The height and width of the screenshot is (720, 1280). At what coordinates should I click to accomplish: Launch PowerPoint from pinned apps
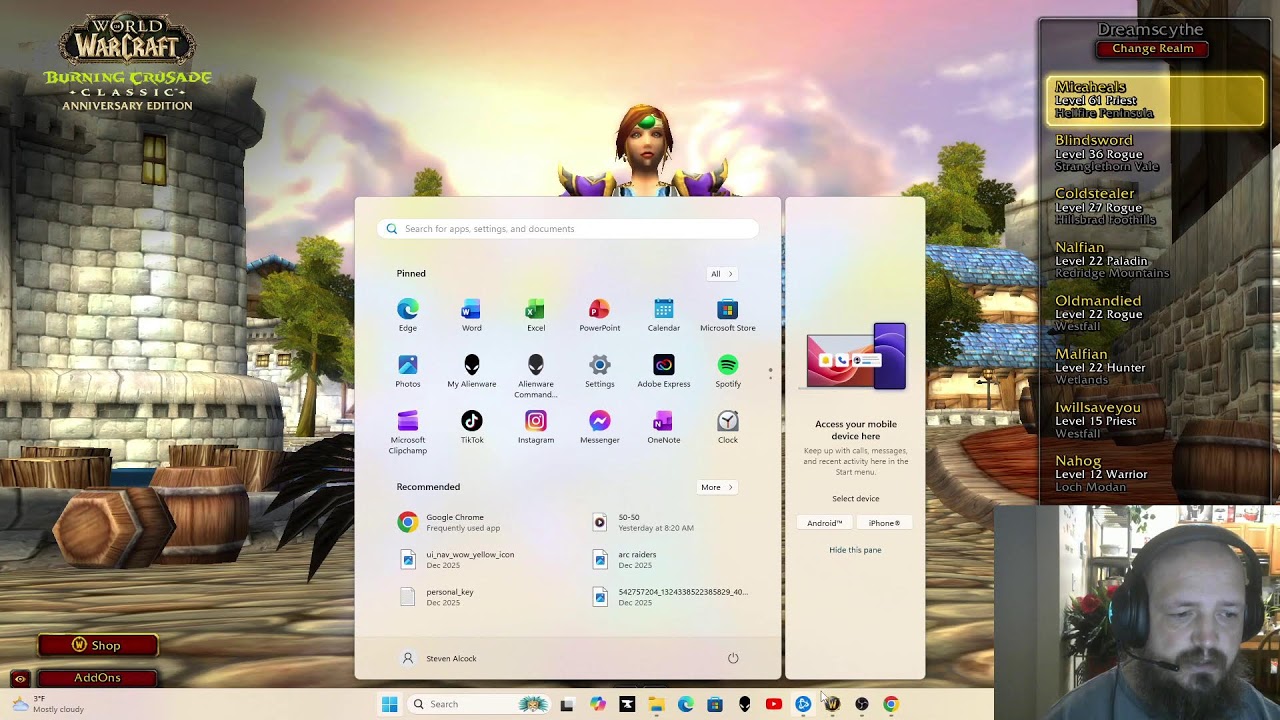tap(600, 314)
